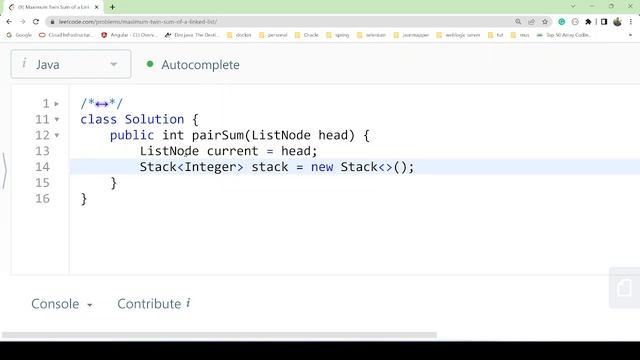The height and width of the screenshot is (360, 640).
Task: Open the Google bookmark
Action: tap(19, 35)
